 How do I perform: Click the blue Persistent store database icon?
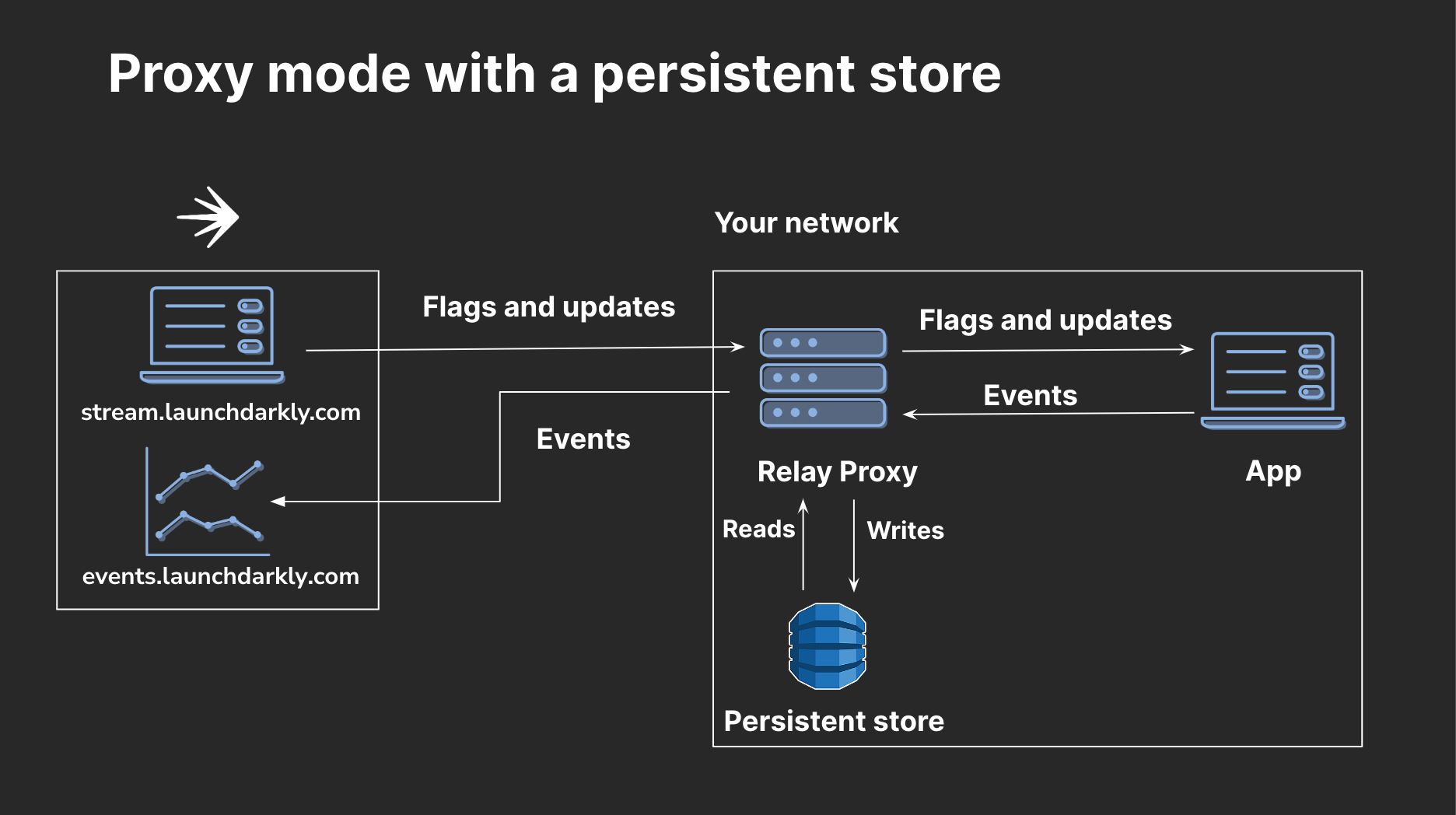(828, 646)
